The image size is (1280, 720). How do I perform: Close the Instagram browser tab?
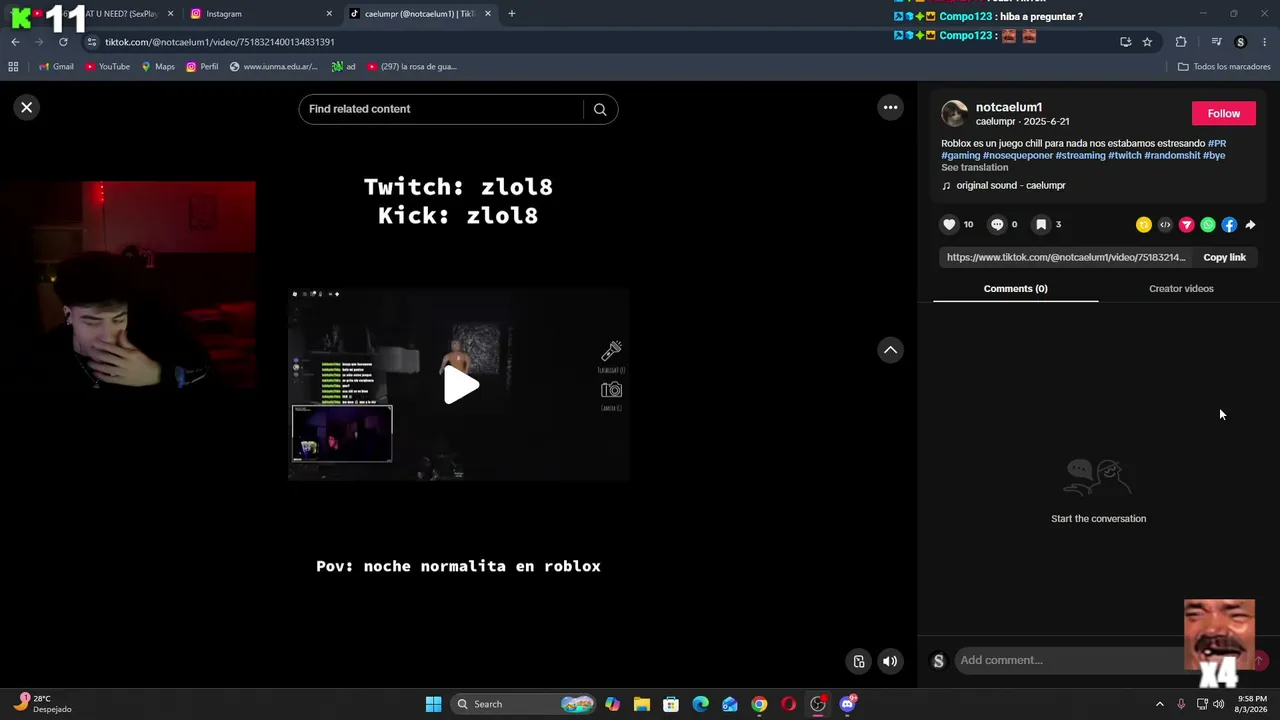point(329,14)
